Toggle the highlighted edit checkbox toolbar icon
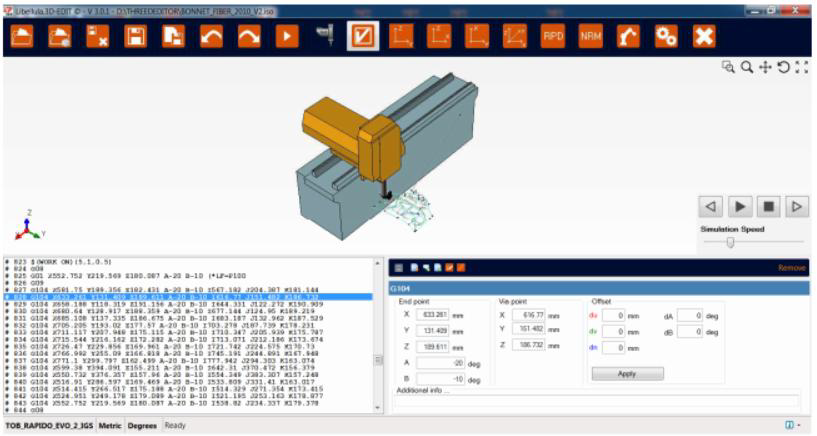This screenshot has width=817, height=436. point(362,36)
